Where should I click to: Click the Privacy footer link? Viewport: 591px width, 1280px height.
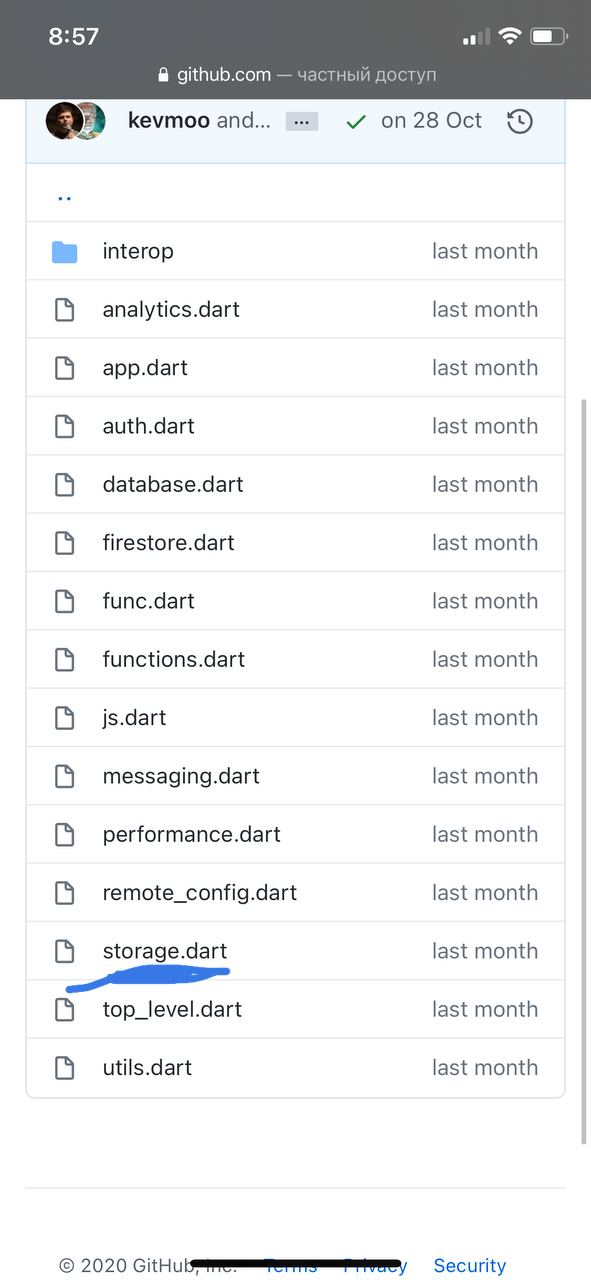click(375, 1266)
